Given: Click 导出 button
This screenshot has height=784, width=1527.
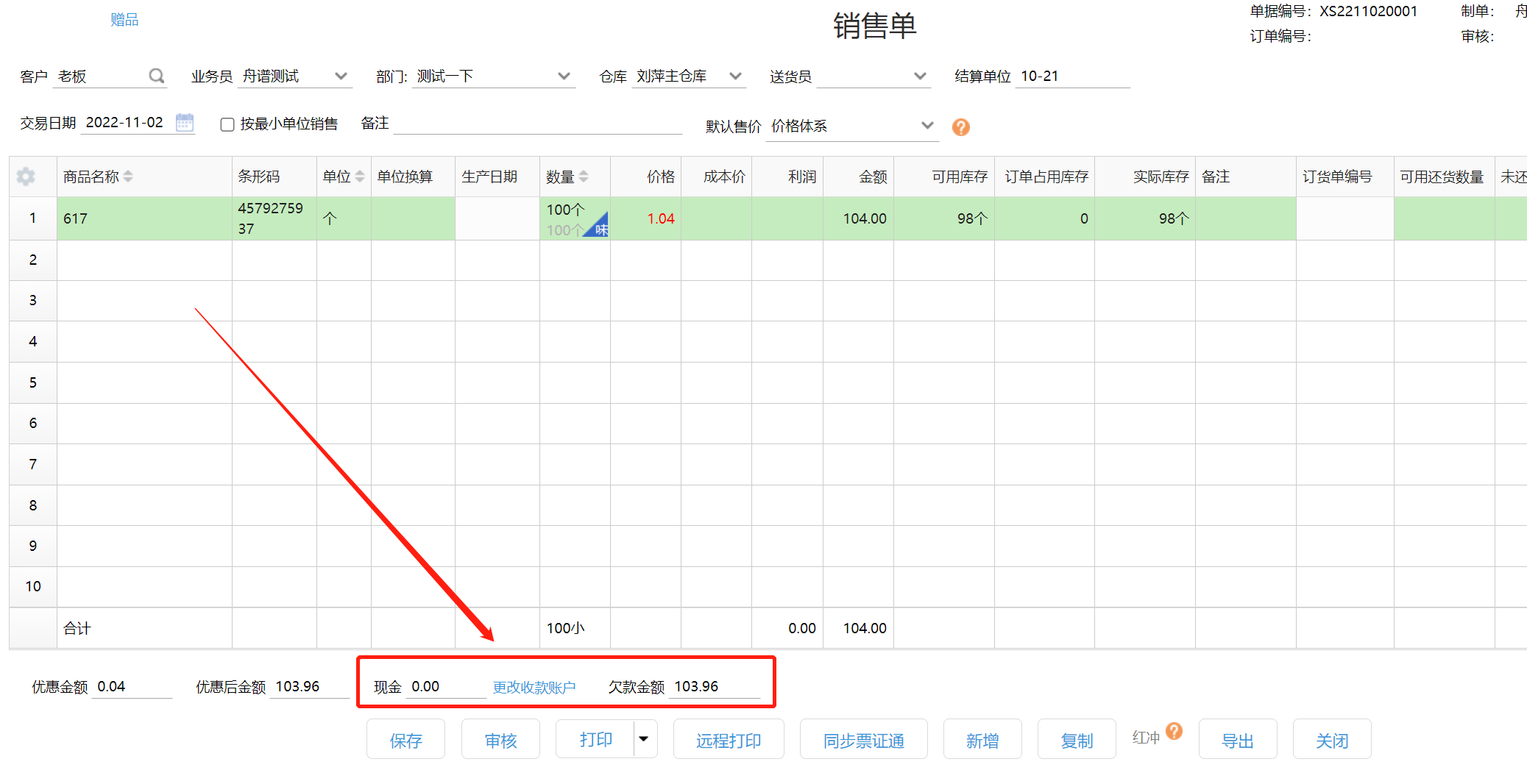Looking at the screenshot, I should pos(1238,740).
